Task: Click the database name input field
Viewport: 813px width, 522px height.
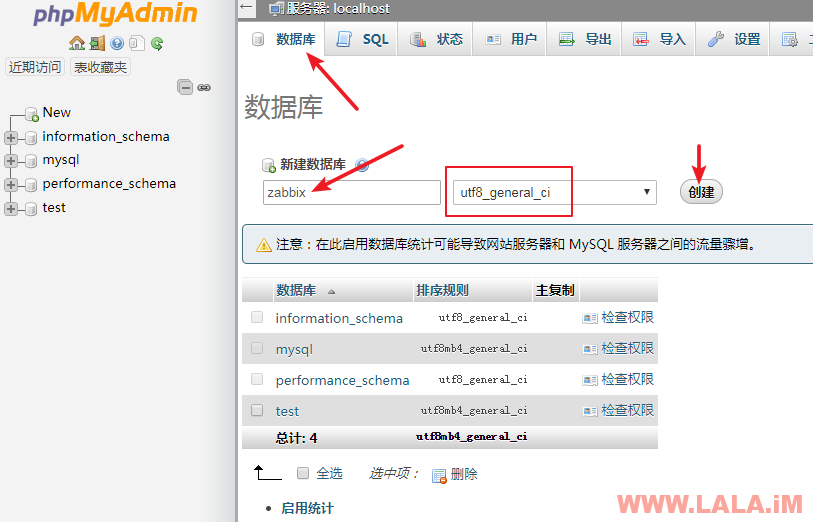Action: coord(351,192)
